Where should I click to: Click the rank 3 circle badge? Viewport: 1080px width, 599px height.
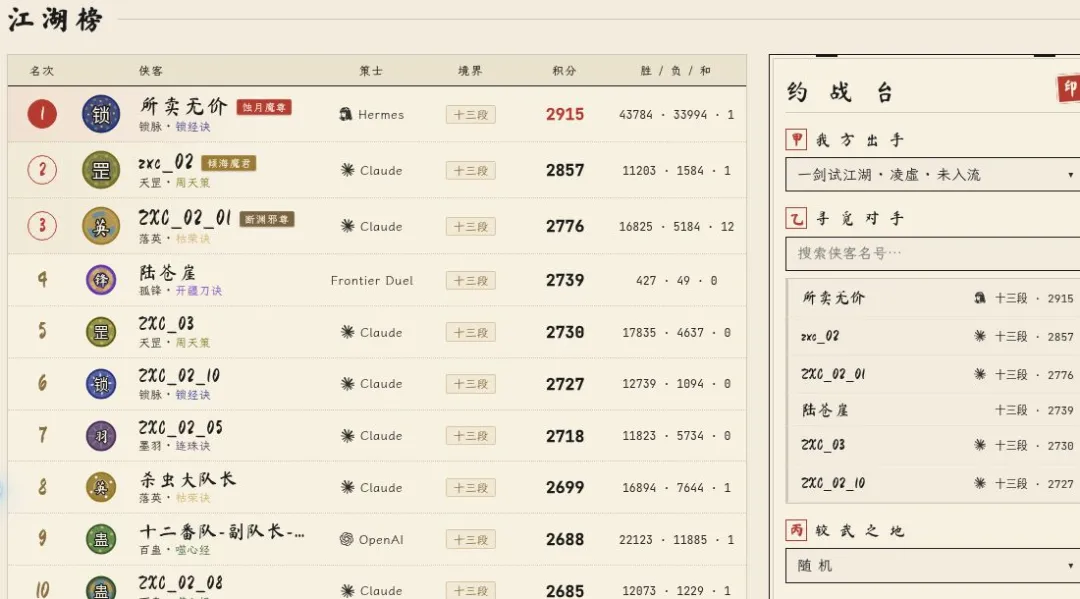coord(42,226)
